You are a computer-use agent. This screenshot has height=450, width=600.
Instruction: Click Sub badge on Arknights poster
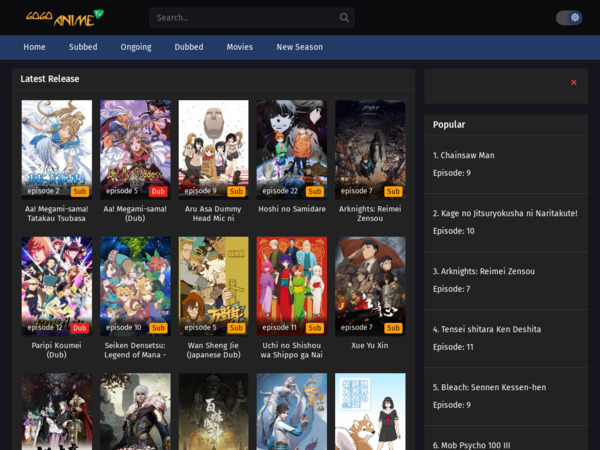click(393, 191)
